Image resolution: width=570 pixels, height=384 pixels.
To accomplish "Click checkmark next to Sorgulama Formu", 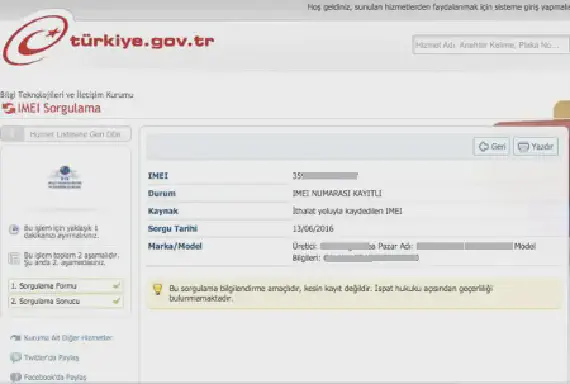I will pos(116,286).
